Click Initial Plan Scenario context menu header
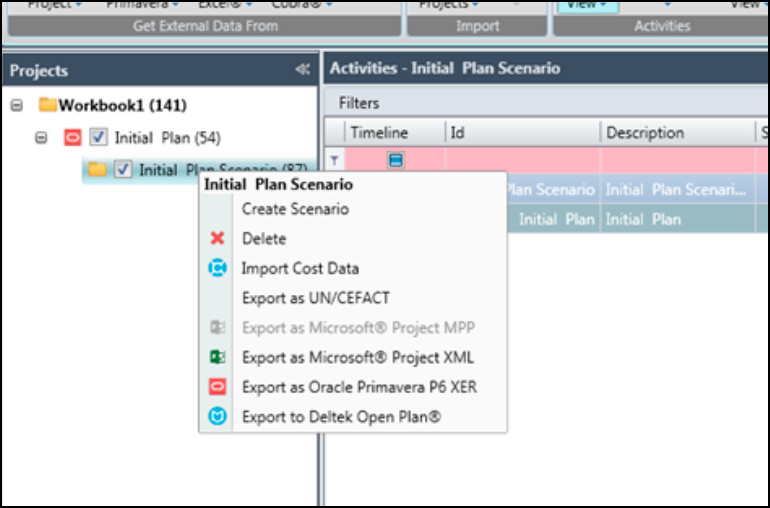Image resolution: width=770 pixels, height=508 pixels. [278, 185]
